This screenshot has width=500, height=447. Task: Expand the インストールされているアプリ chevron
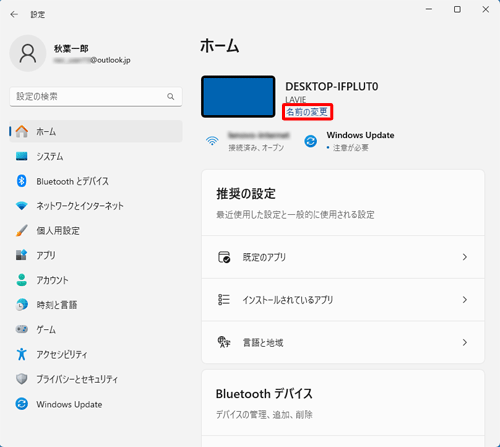click(x=465, y=300)
